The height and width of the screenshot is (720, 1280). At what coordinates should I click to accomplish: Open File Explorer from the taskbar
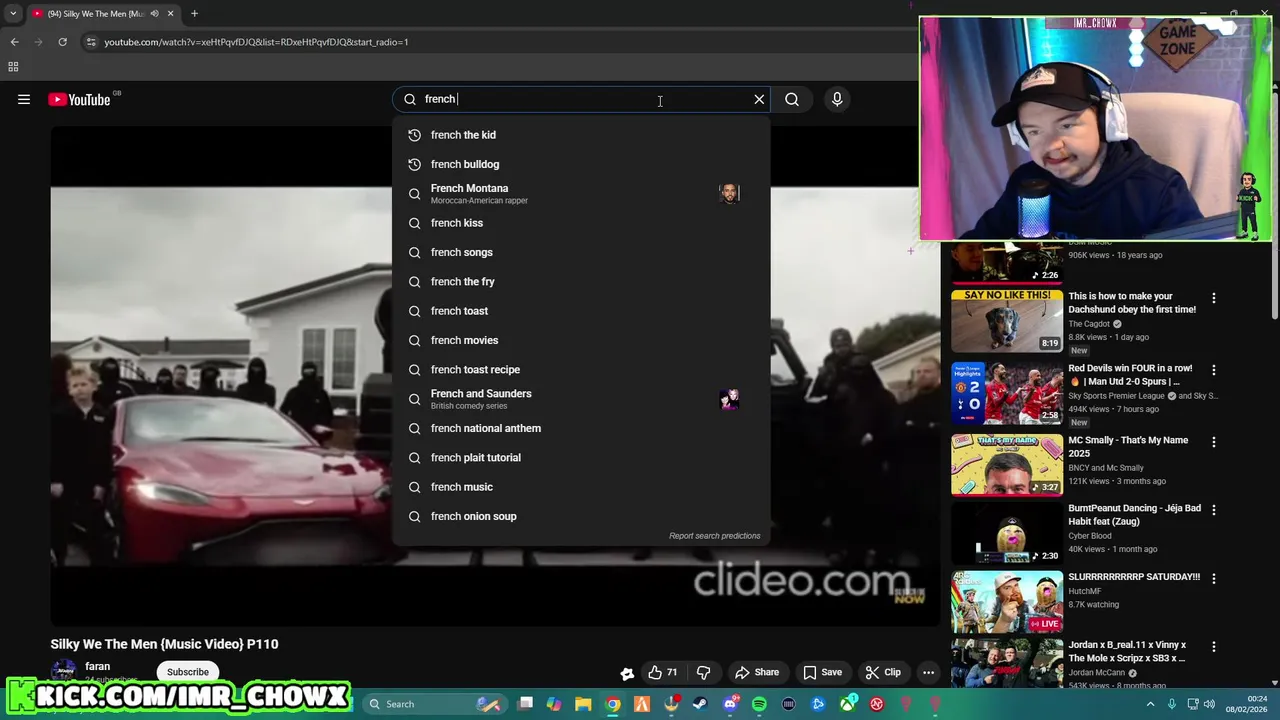[583, 704]
